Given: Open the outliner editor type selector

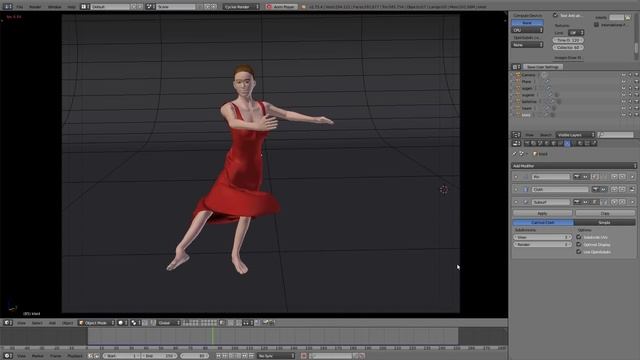Looking at the screenshot, I should point(516,135).
